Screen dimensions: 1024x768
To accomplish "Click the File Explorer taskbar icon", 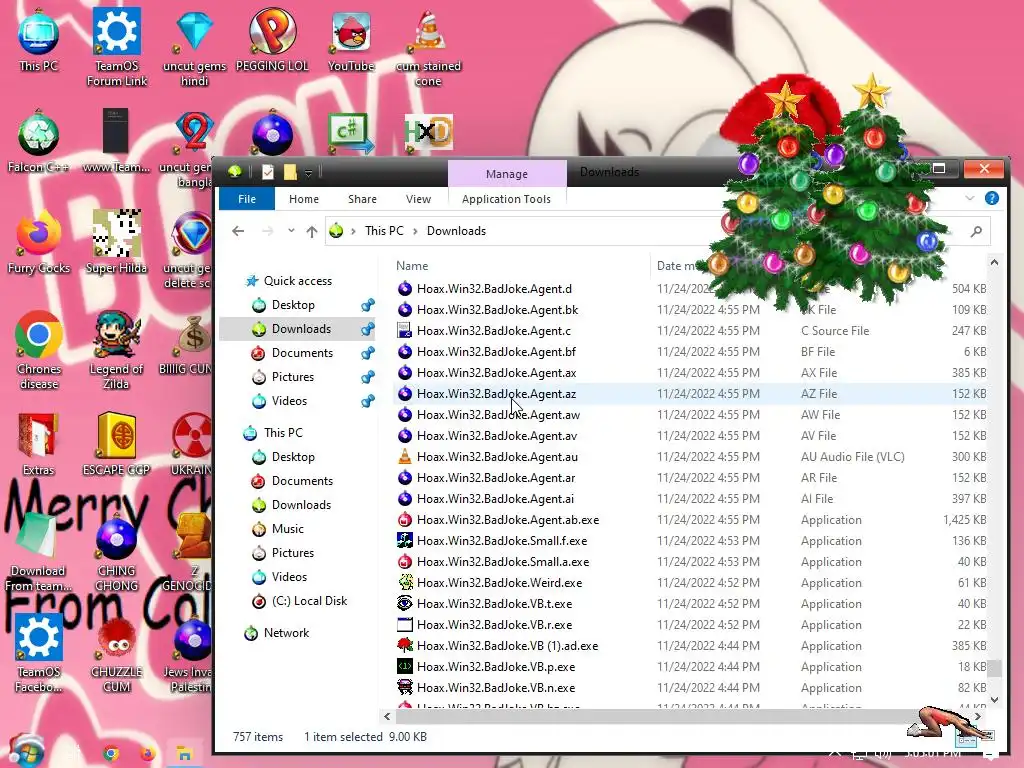I will point(184,754).
